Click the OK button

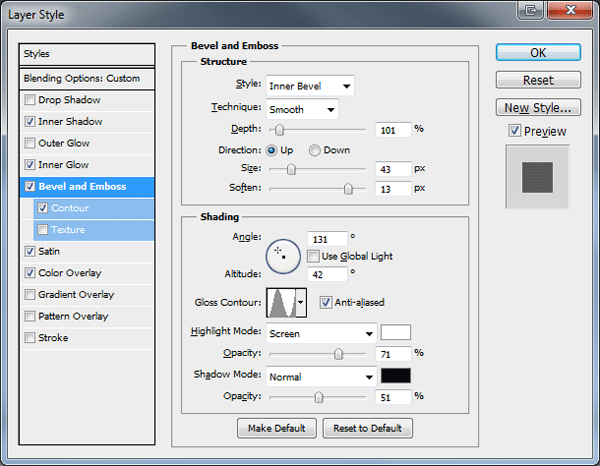click(538, 52)
